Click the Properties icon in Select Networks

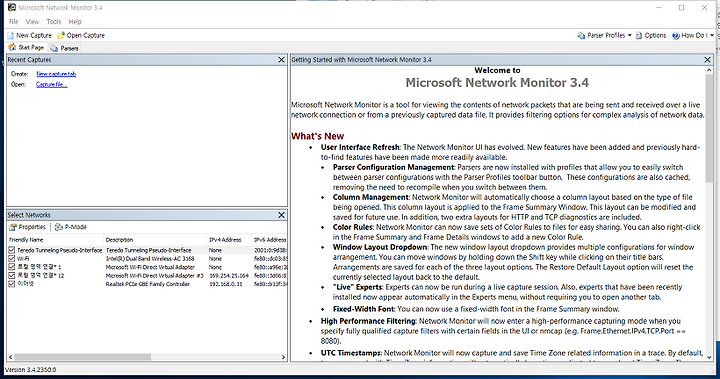coord(13,227)
